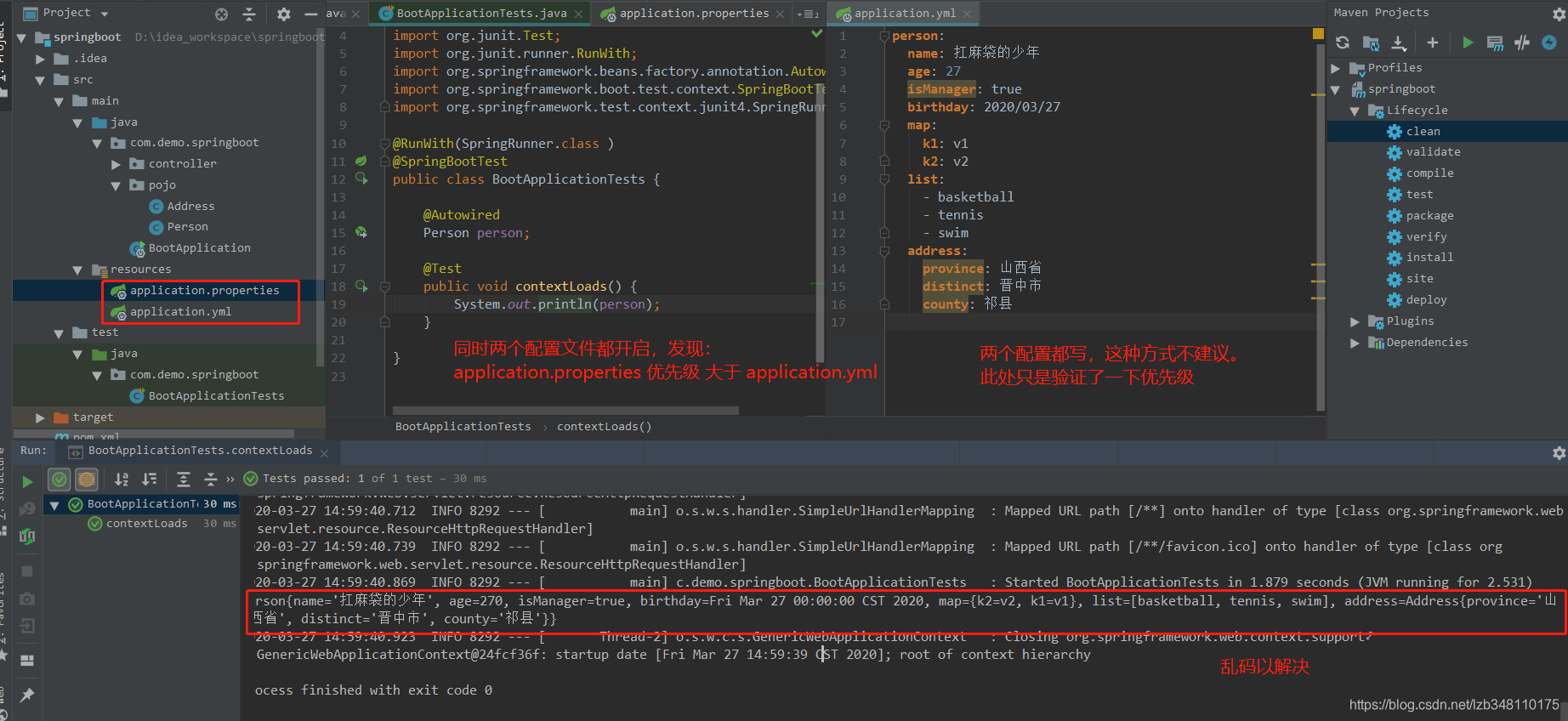The height and width of the screenshot is (721, 1568).
Task: Generate sources and update folders in Maven
Action: (x=1371, y=43)
